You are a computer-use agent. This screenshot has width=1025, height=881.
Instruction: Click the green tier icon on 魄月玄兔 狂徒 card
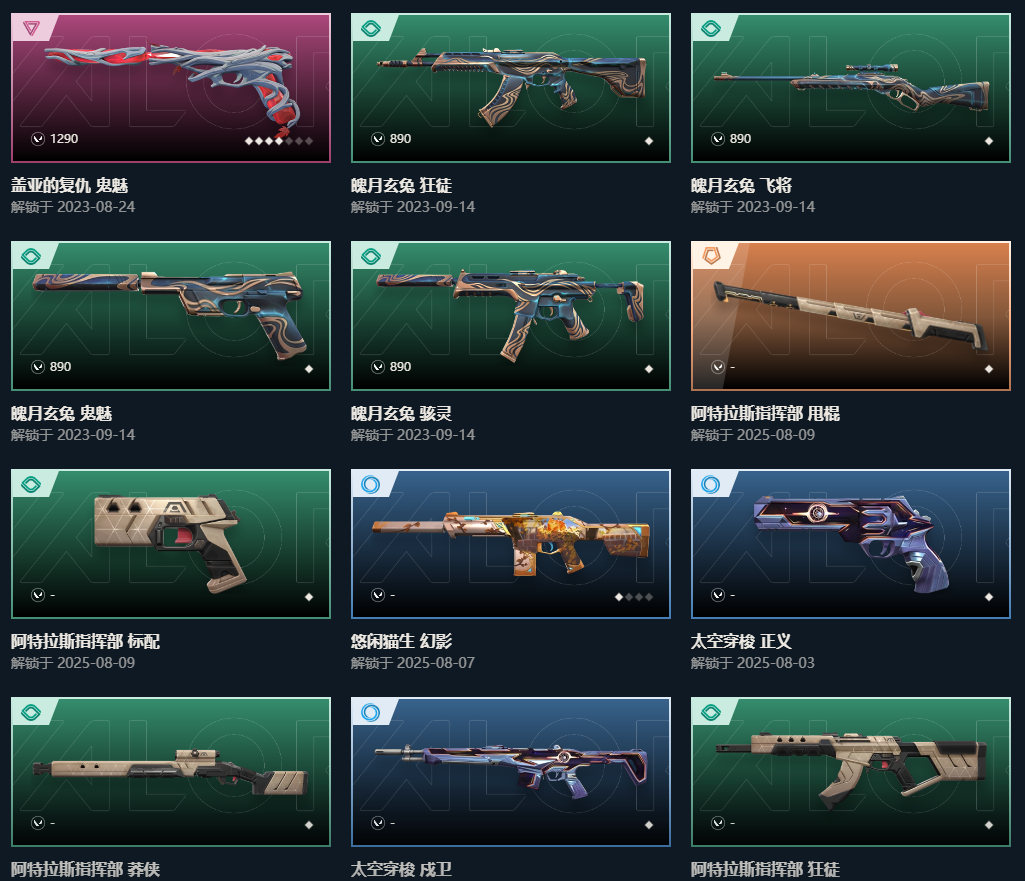[371, 28]
